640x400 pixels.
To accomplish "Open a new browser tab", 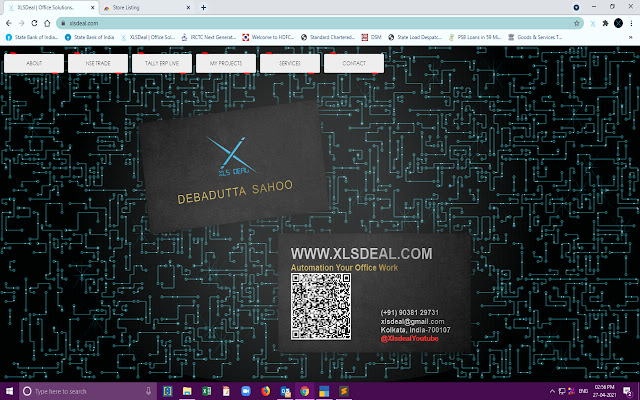I will pos(203,7).
